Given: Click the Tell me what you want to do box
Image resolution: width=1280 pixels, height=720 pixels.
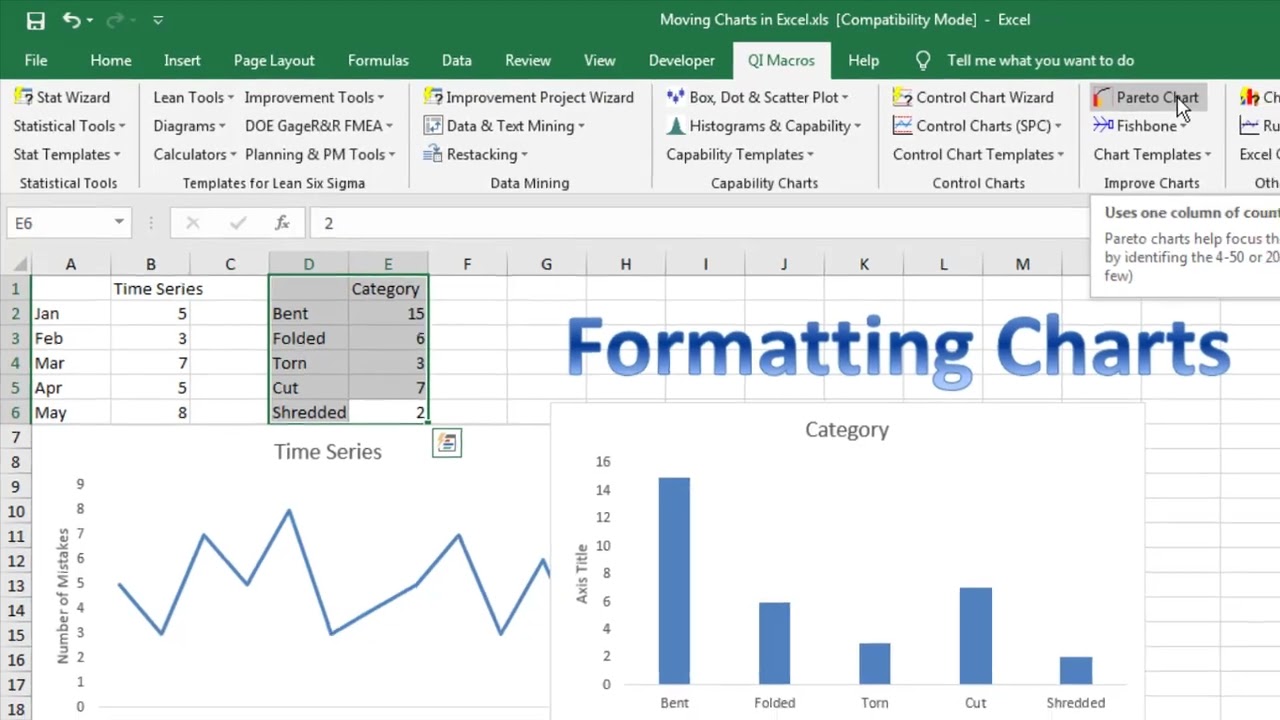Looking at the screenshot, I should click(1040, 60).
